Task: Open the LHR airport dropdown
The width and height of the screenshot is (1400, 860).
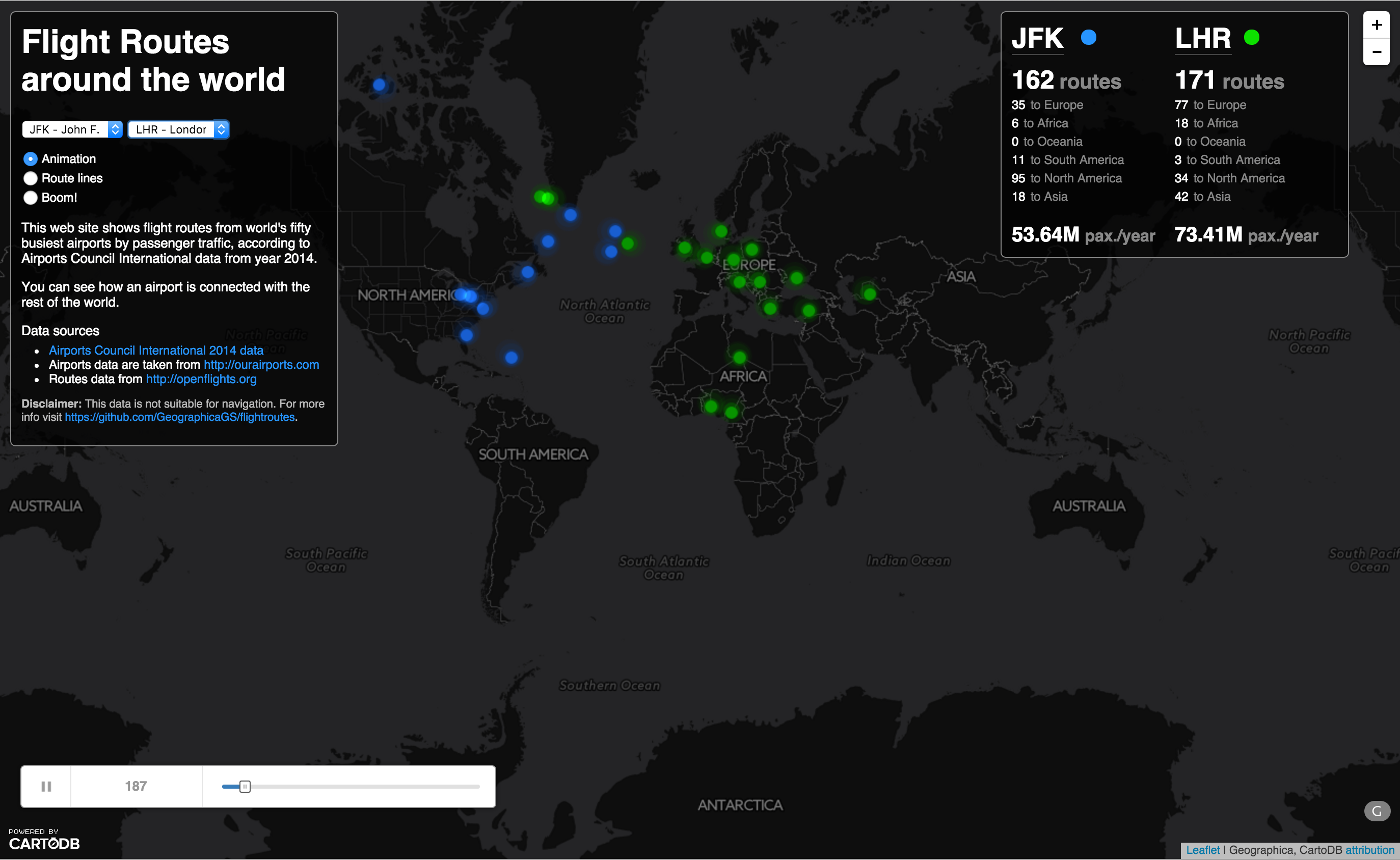Action: tap(178, 129)
